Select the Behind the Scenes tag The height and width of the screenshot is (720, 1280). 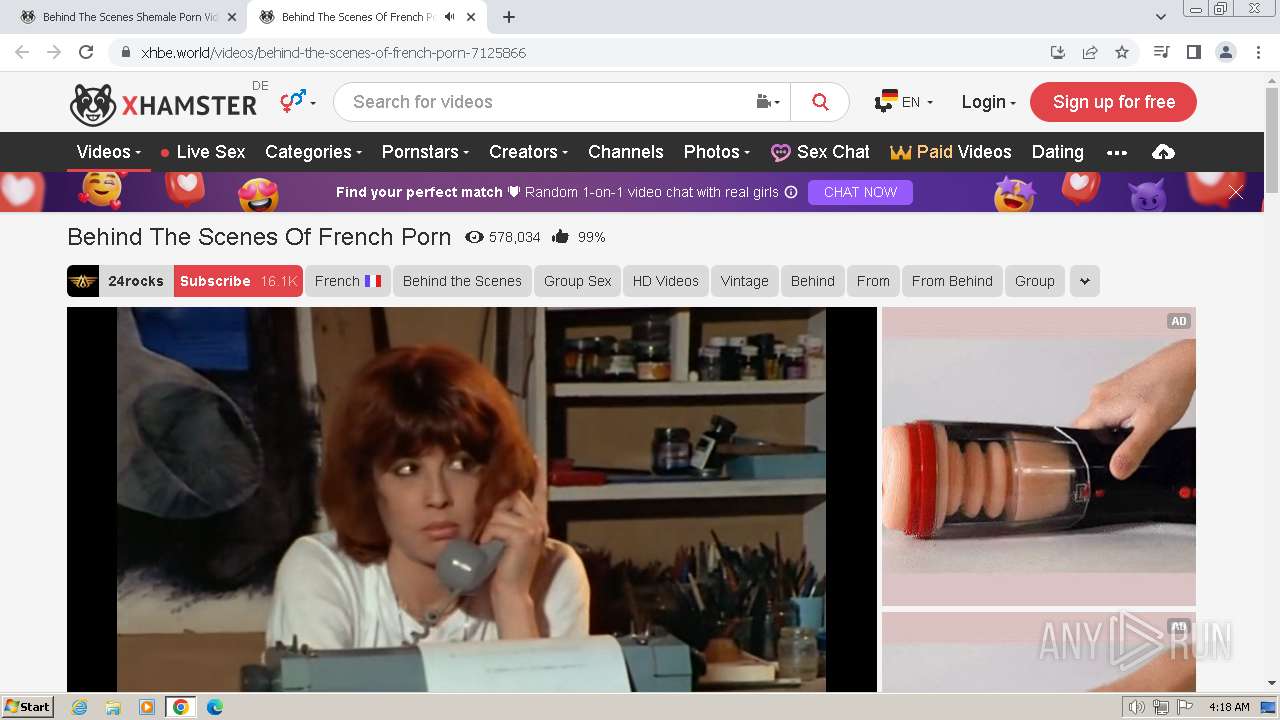point(462,281)
